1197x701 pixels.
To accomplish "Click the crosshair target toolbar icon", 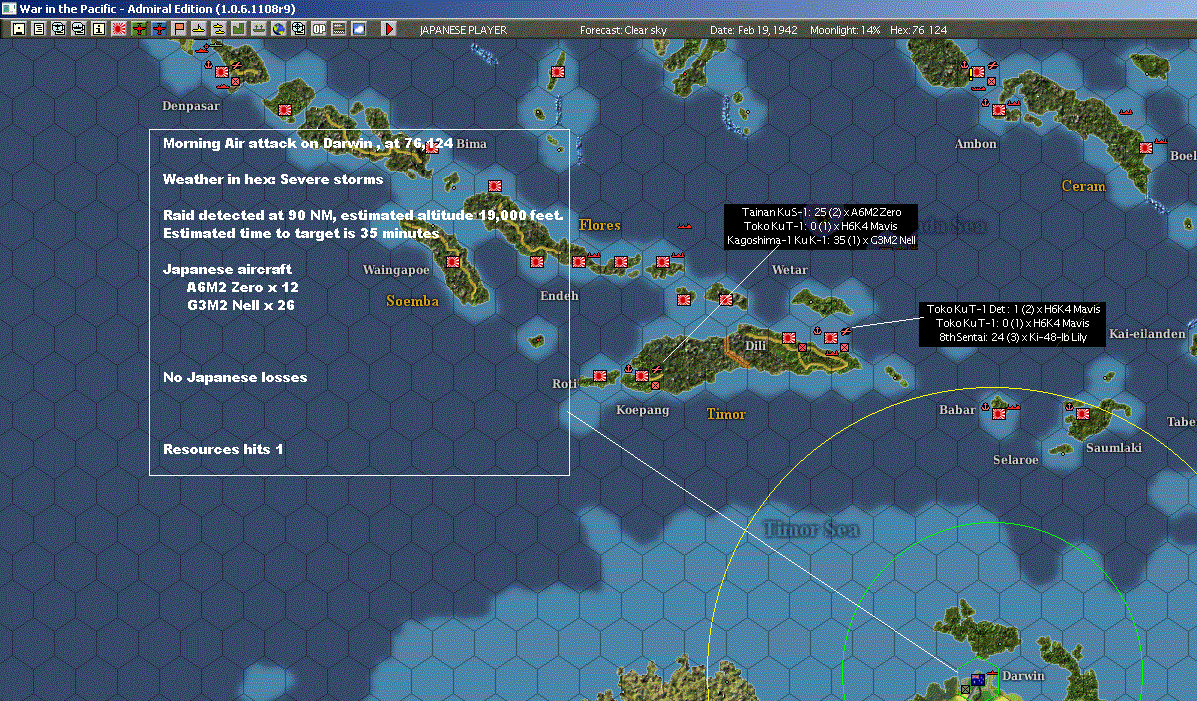I will coord(298,29).
